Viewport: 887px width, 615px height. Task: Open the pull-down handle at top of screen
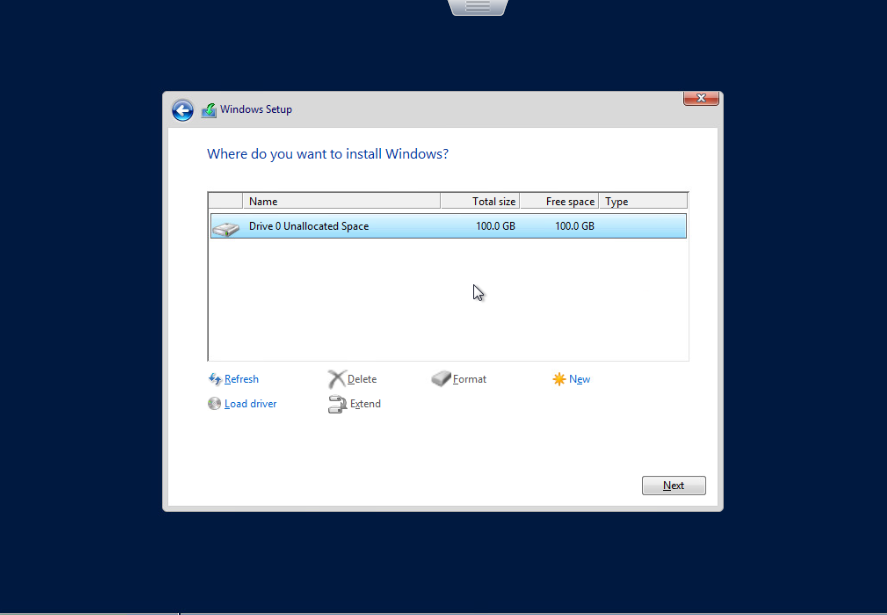[478, 7]
